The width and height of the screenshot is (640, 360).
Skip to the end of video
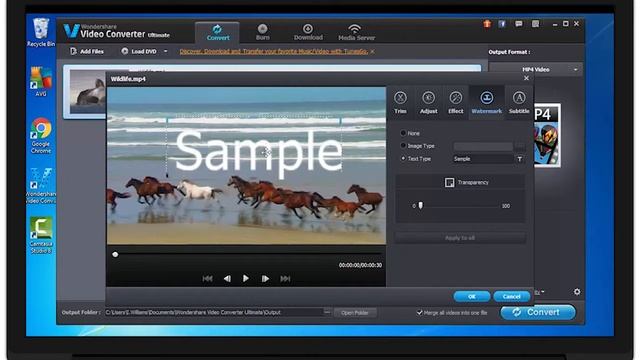[285, 279]
